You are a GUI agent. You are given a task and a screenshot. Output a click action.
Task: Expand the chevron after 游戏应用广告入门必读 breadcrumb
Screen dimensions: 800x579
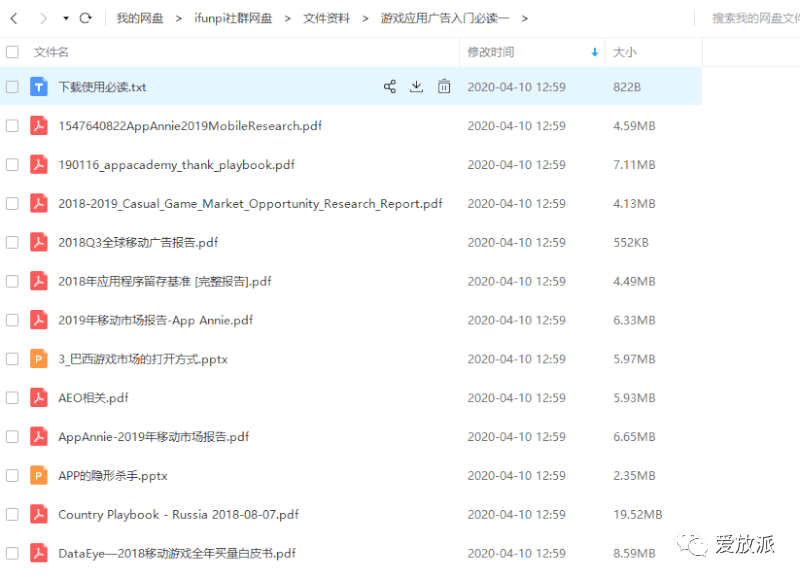(x=524, y=19)
